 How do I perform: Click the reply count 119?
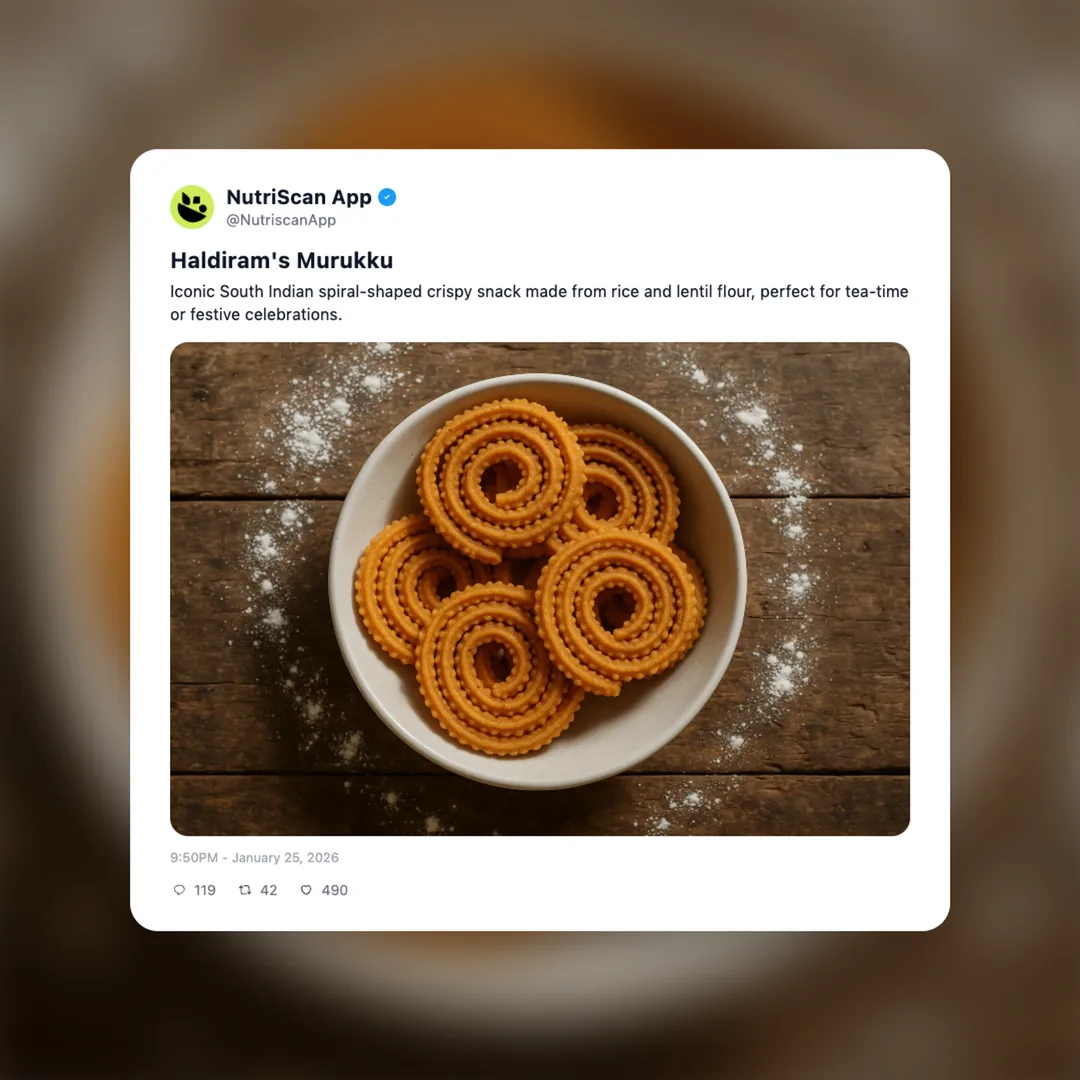(205, 890)
